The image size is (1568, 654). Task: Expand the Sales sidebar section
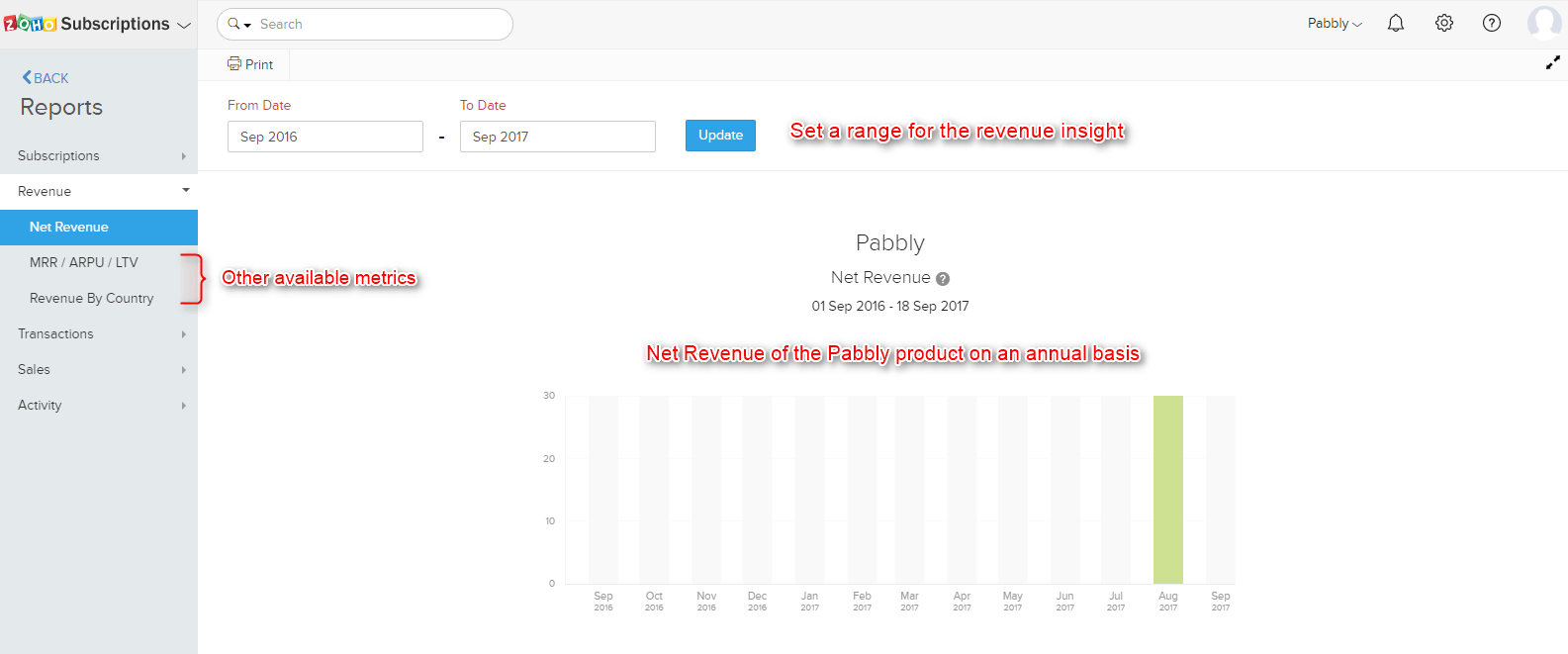point(99,369)
